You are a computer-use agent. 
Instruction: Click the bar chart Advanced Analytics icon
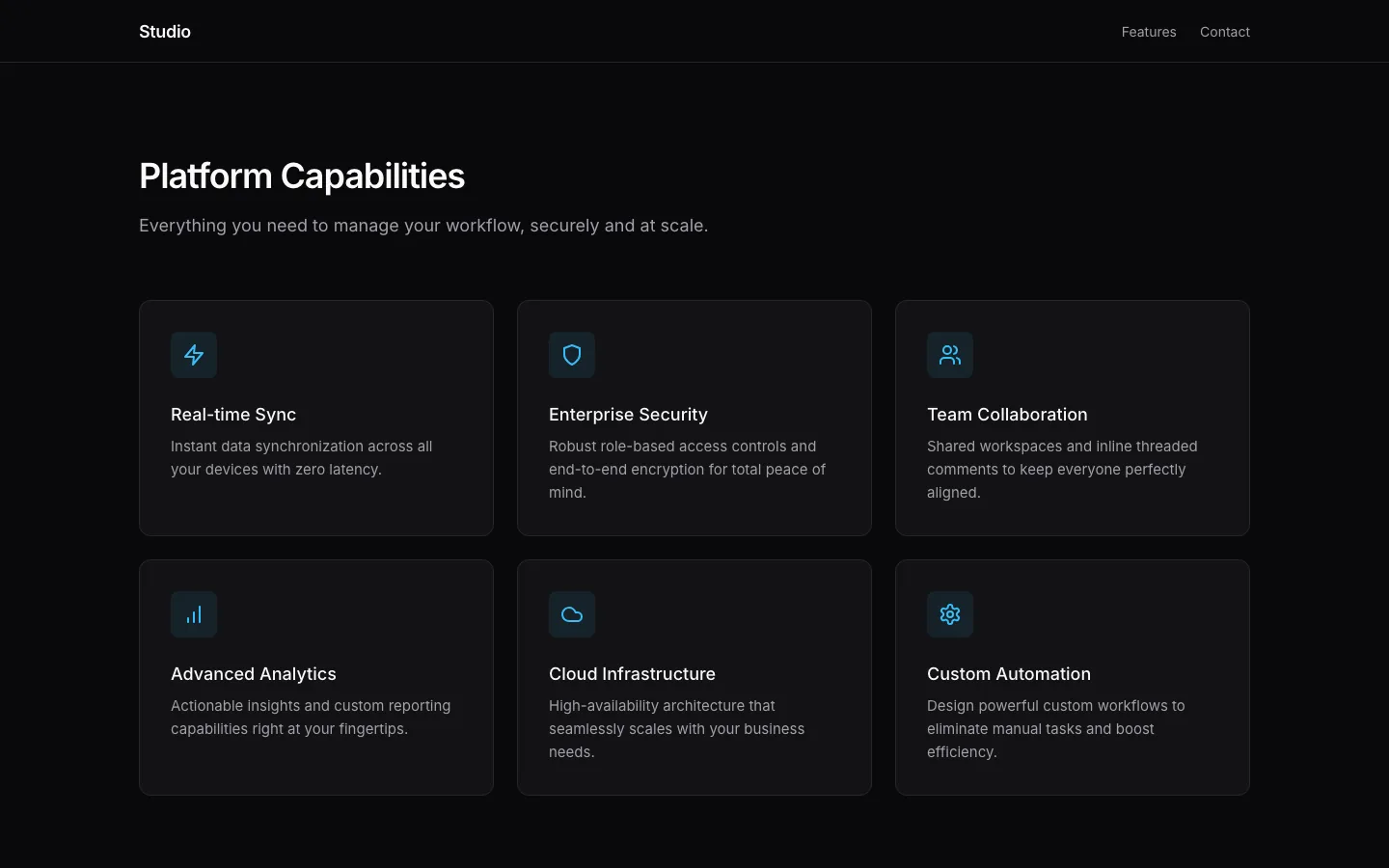pyautogui.click(x=194, y=614)
